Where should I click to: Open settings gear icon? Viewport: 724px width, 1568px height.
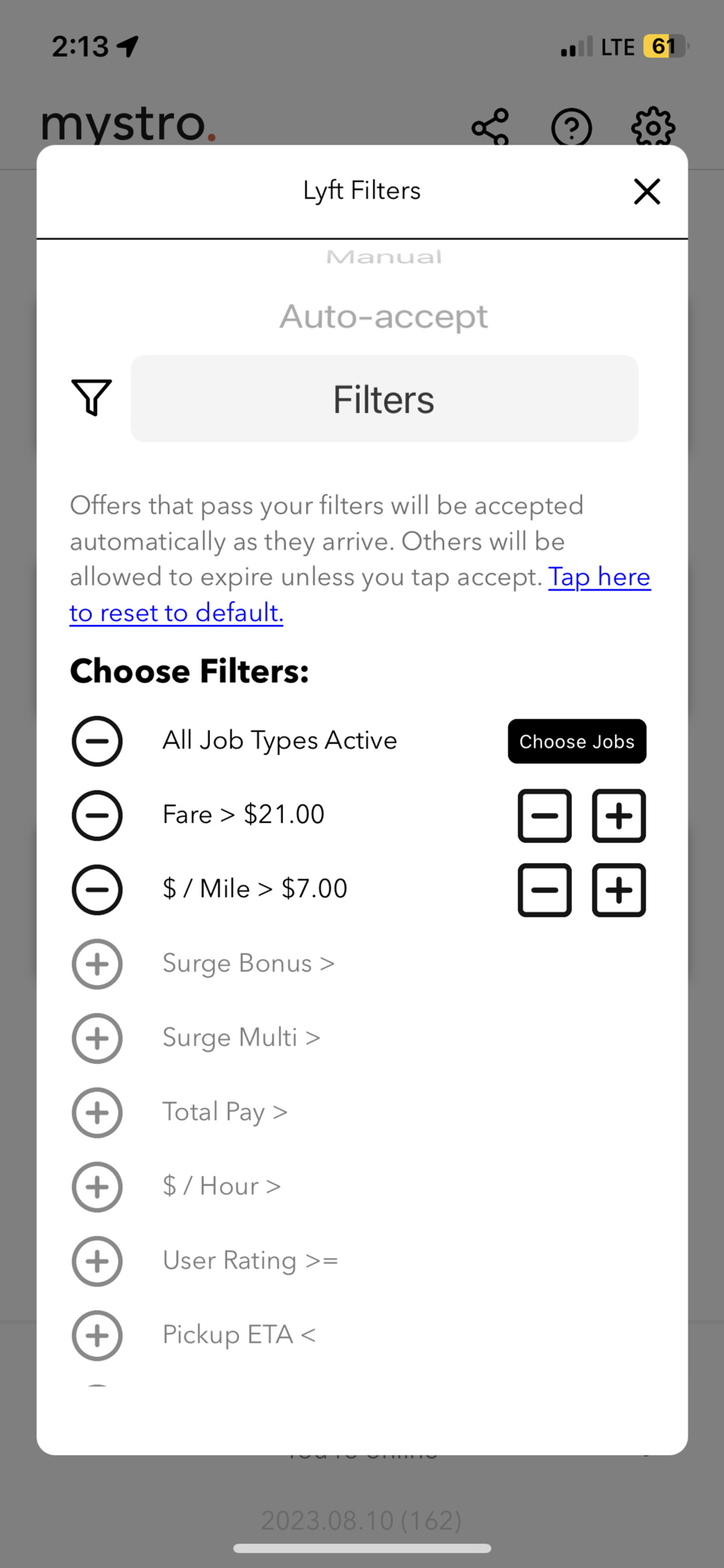click(653, 127)
